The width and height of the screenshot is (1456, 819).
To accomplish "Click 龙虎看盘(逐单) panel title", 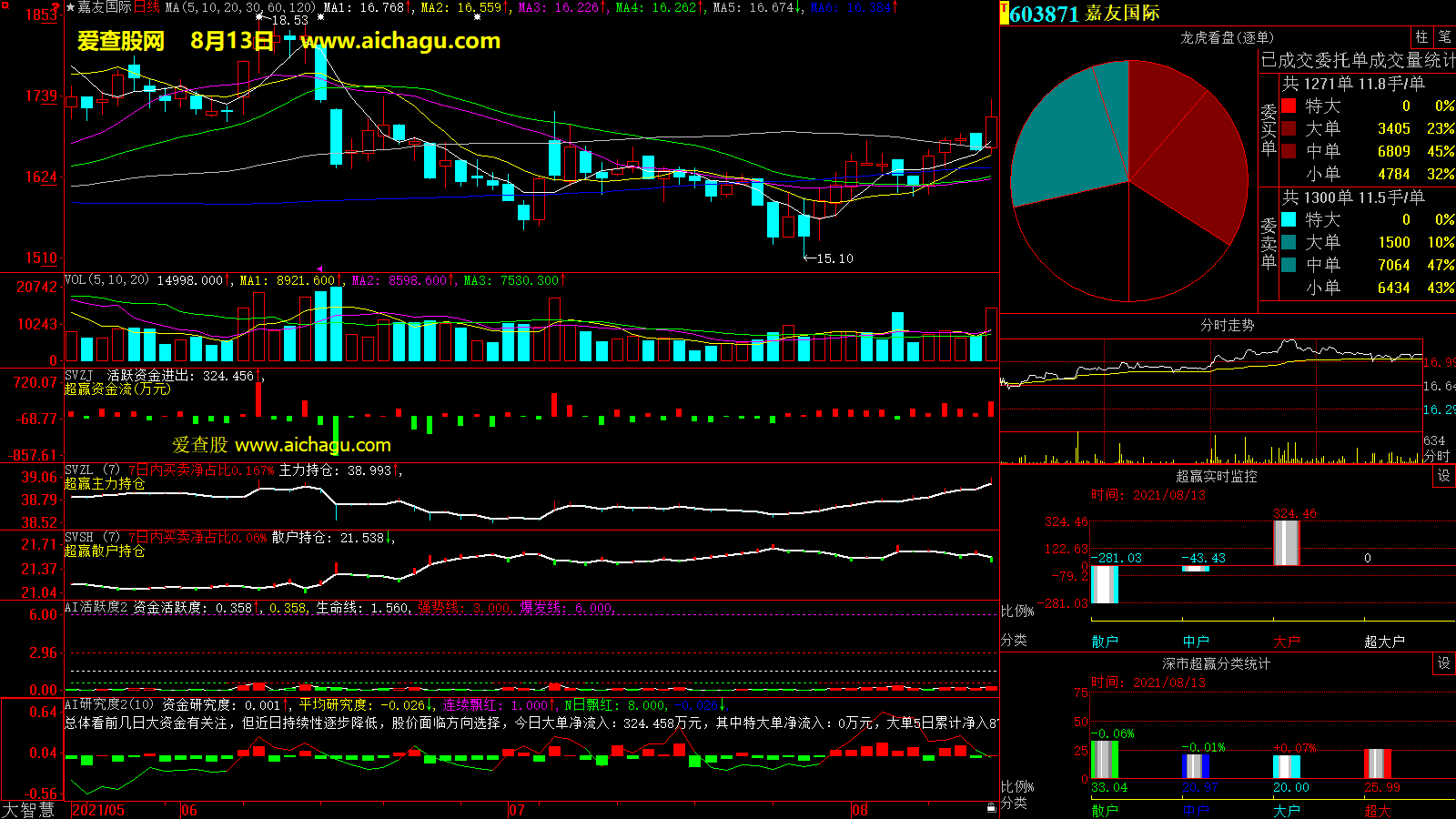I will tap(1227, 37).
